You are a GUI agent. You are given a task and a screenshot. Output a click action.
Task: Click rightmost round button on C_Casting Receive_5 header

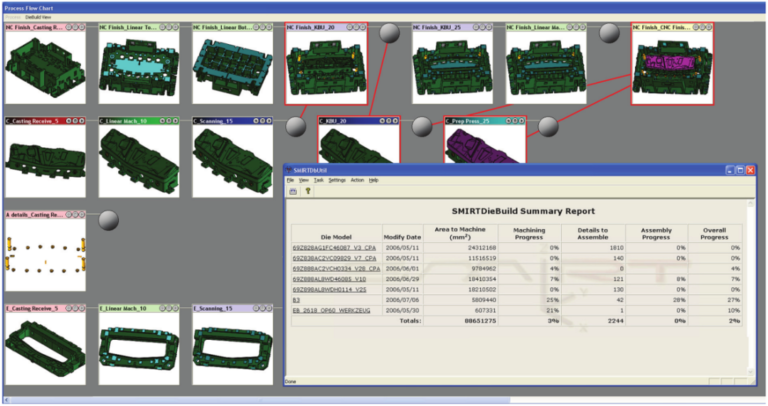pos(82,120)
